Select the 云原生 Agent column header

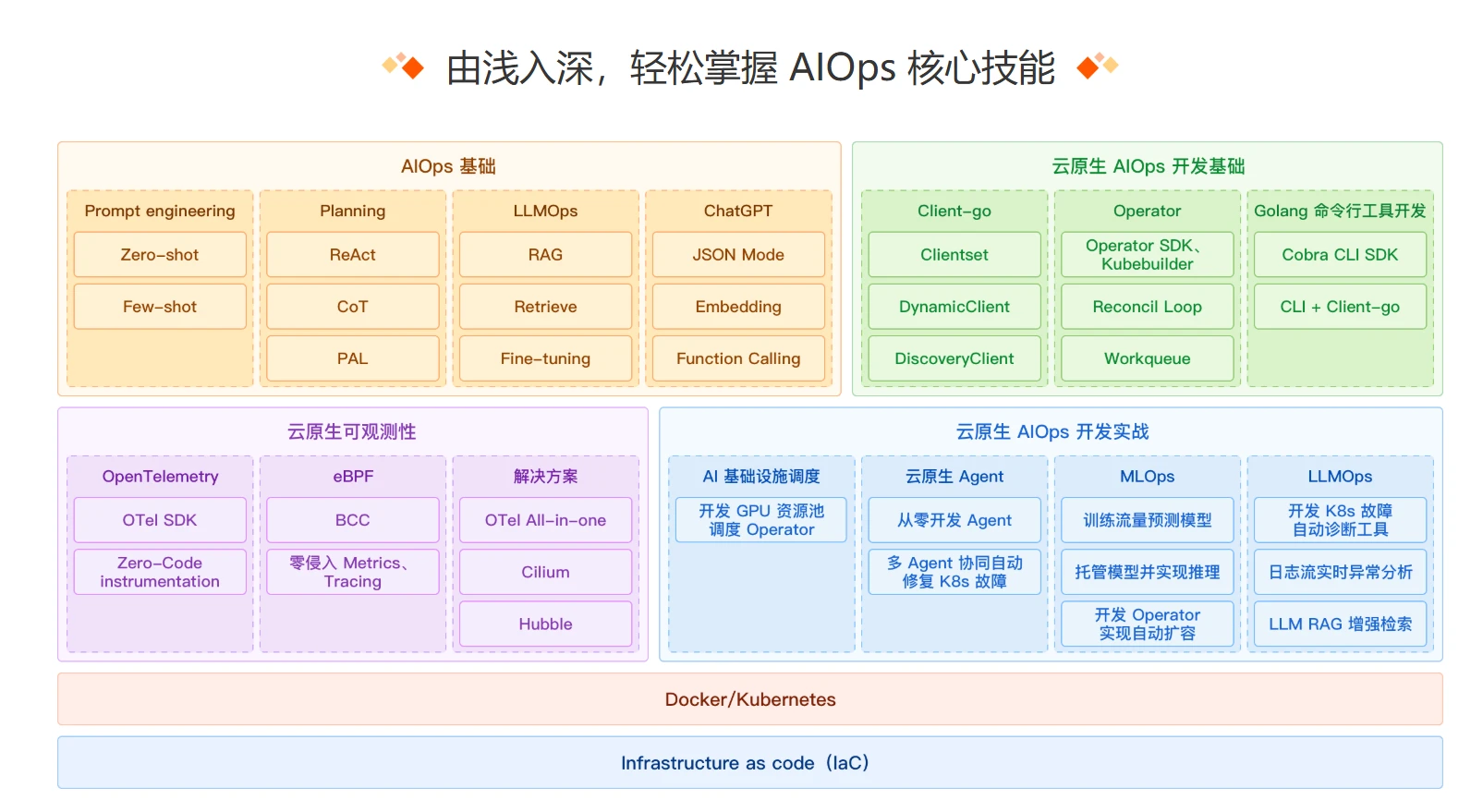click(x=954, y=476)
